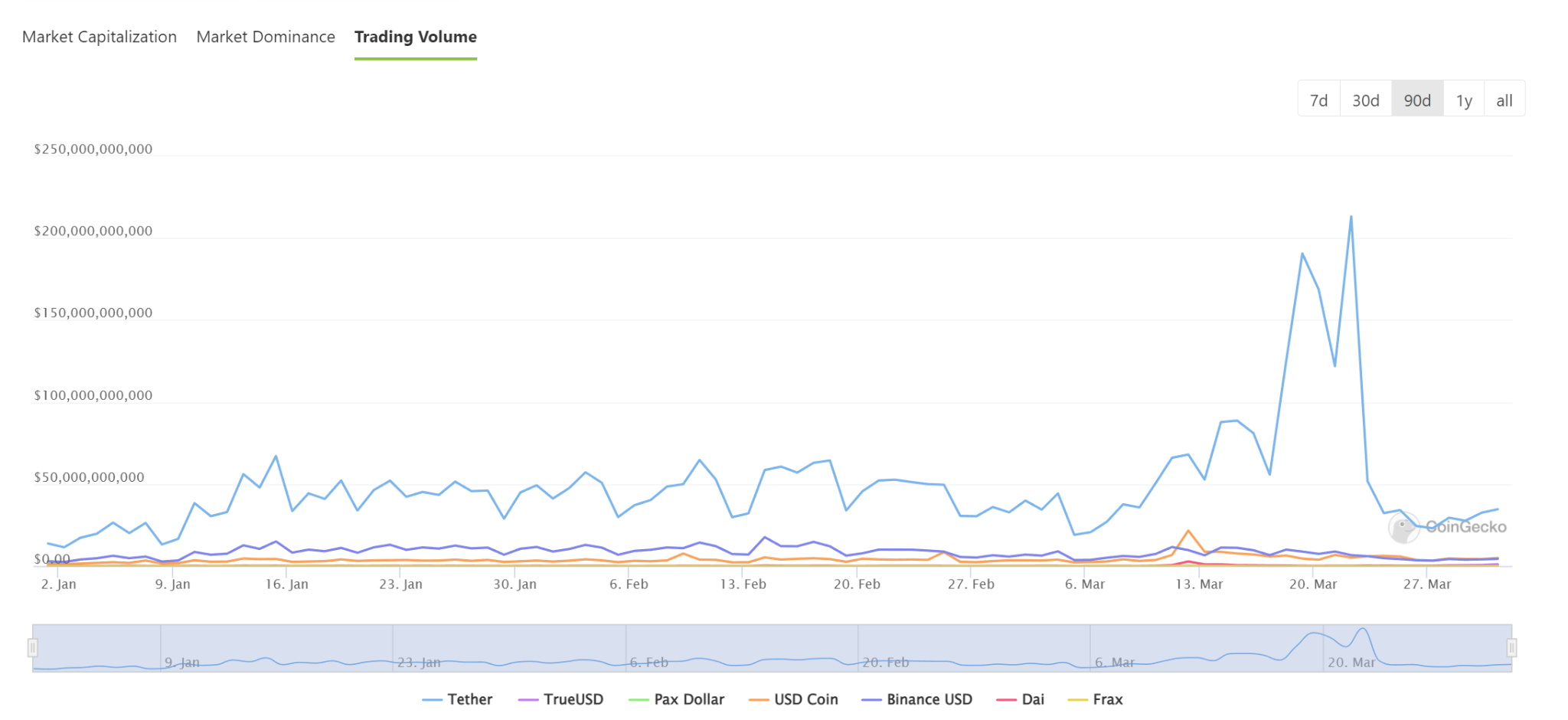Switch to the Market Capitalization tab

tap(100, 37)
